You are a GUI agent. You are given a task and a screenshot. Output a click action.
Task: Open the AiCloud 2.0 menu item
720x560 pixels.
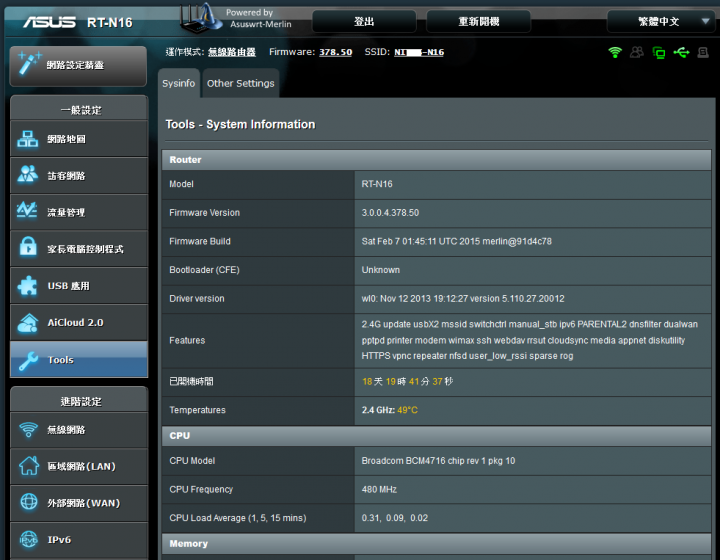coord(79,322)
